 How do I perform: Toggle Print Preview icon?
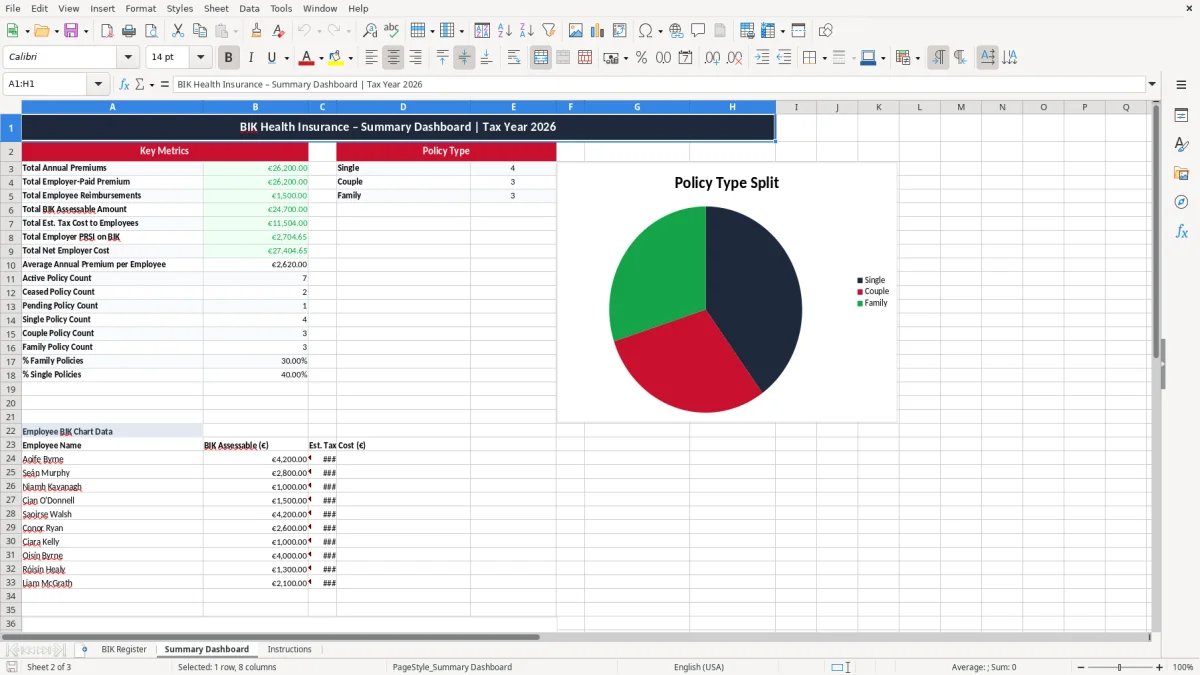coord(151,31)
